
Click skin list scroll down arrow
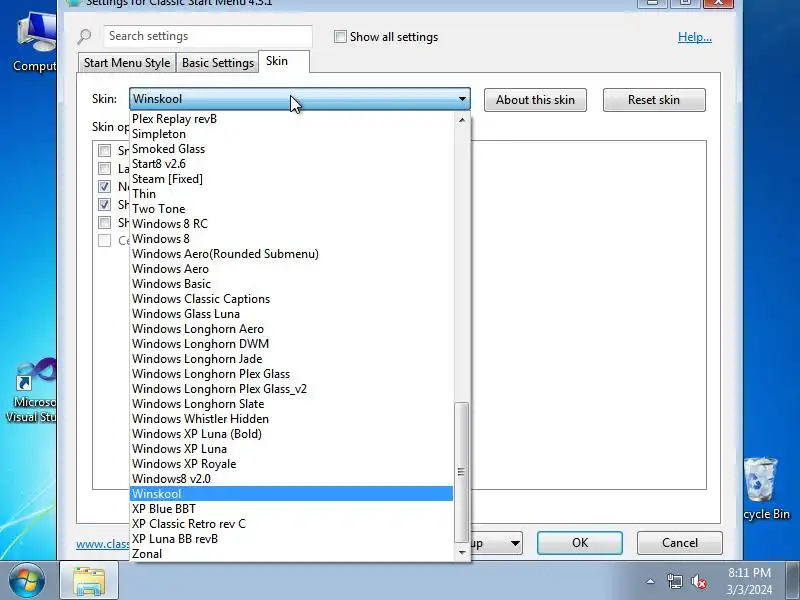462,553
